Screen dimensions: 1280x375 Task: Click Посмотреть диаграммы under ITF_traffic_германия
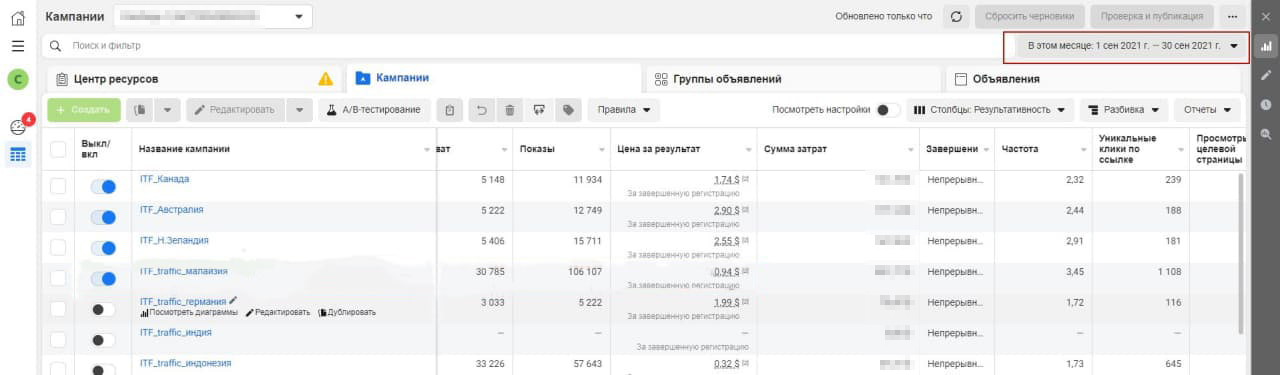click(189, 312)
